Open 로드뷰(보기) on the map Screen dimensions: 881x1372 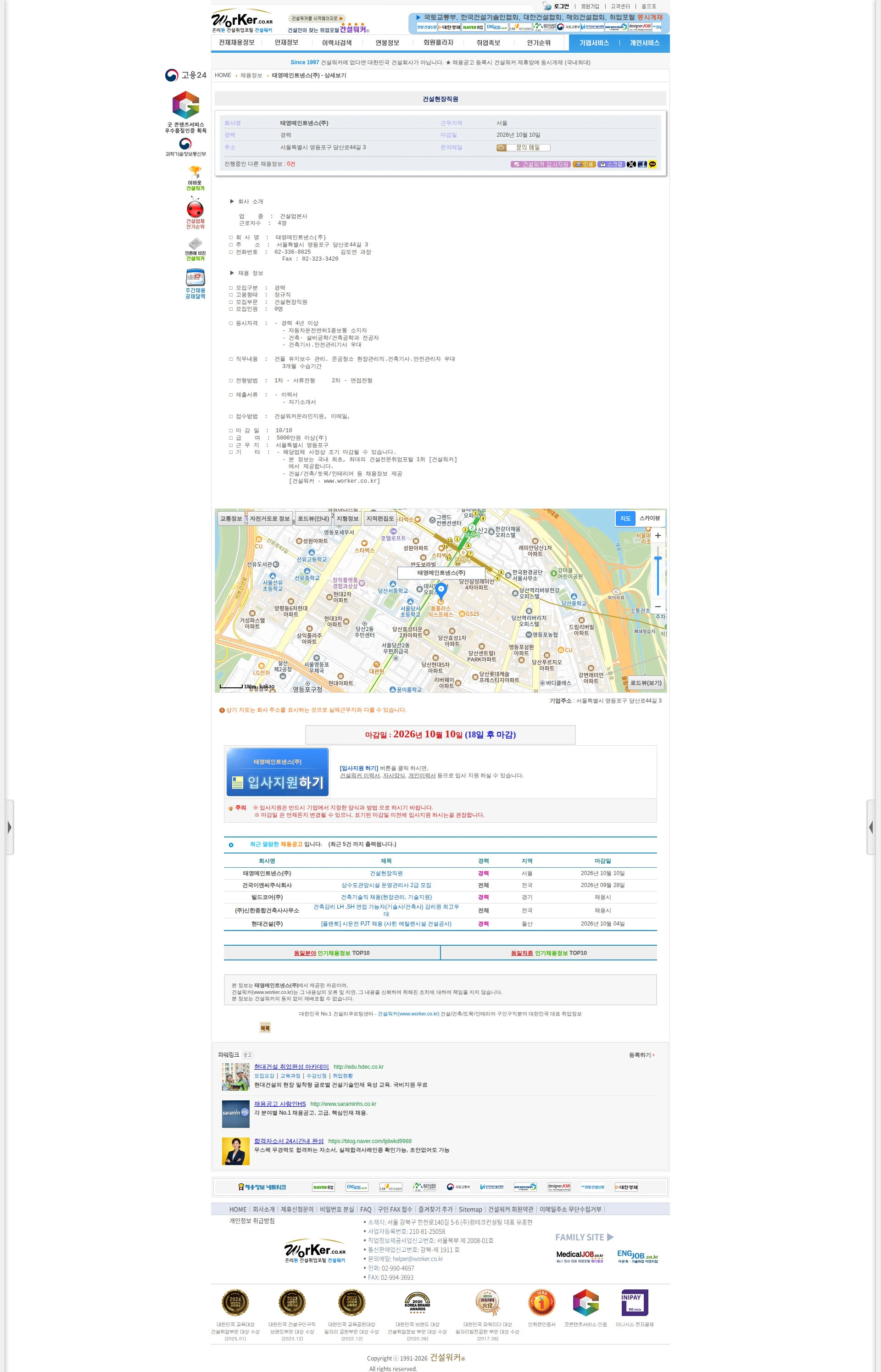(647, 683)
